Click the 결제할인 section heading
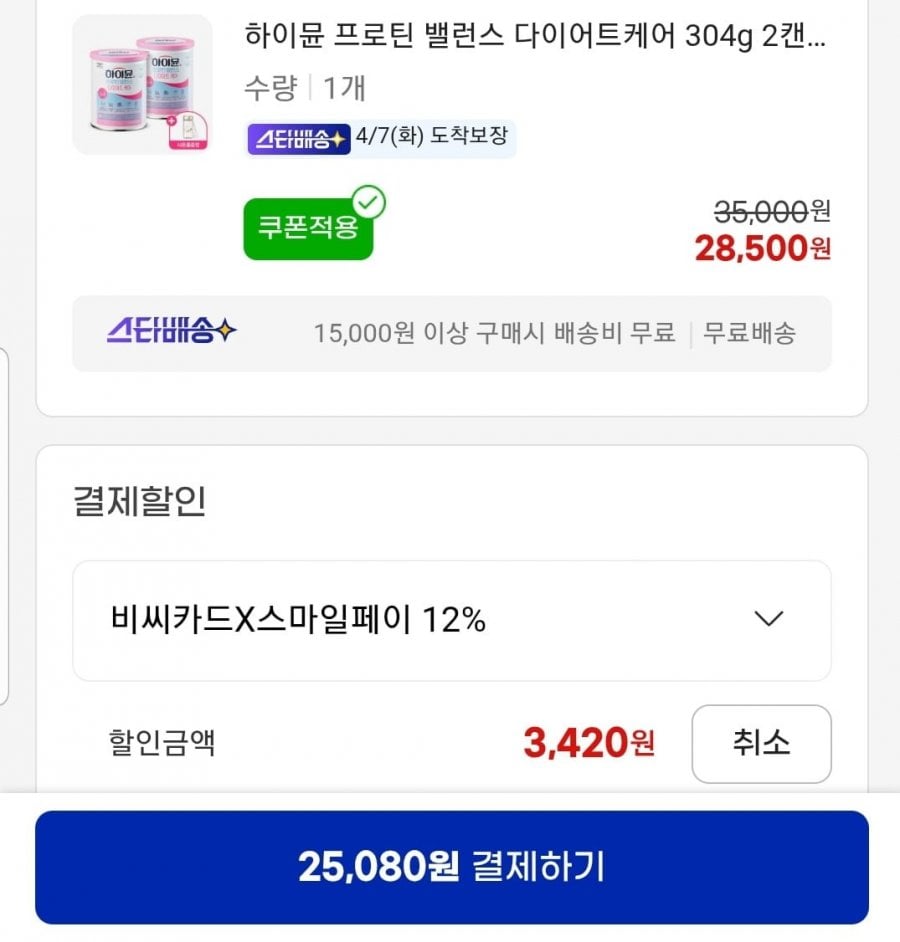The width and height of the screenshot is (900, 942). (x=139, y=501)
